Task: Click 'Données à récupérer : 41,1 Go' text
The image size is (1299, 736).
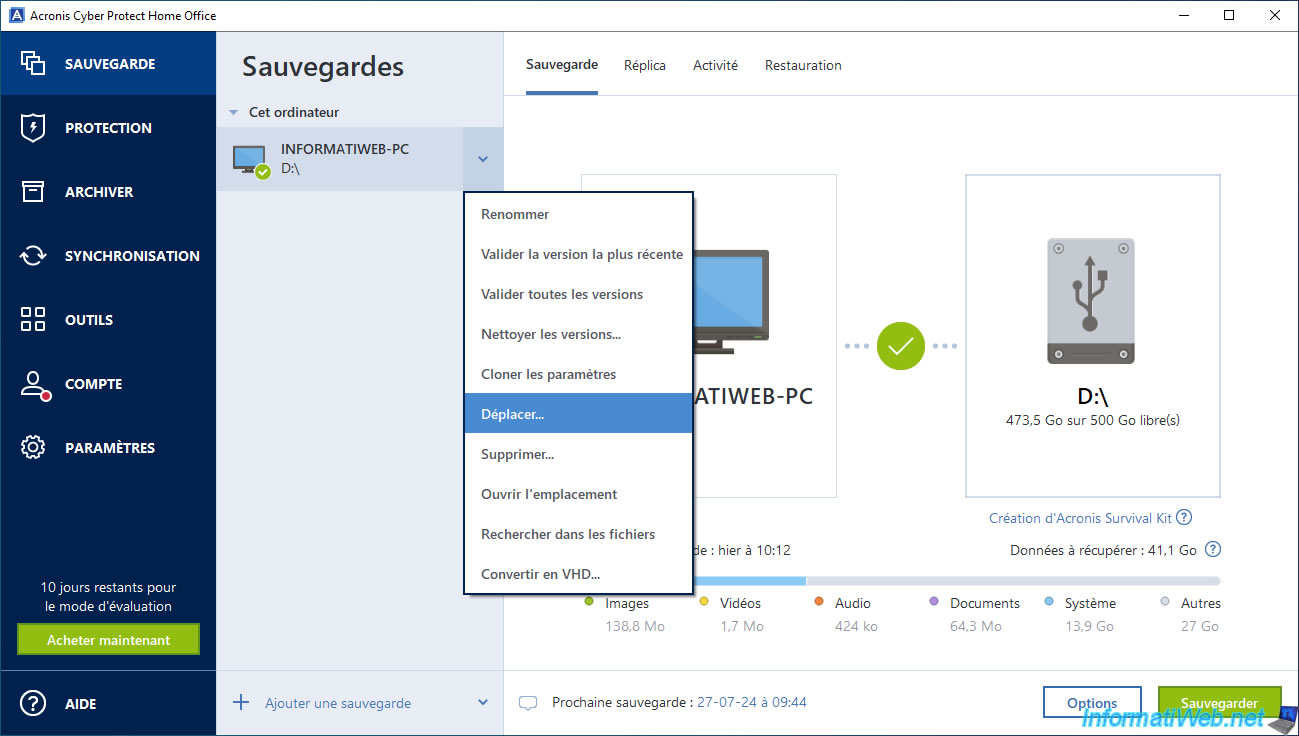Action: point(1103,550)
